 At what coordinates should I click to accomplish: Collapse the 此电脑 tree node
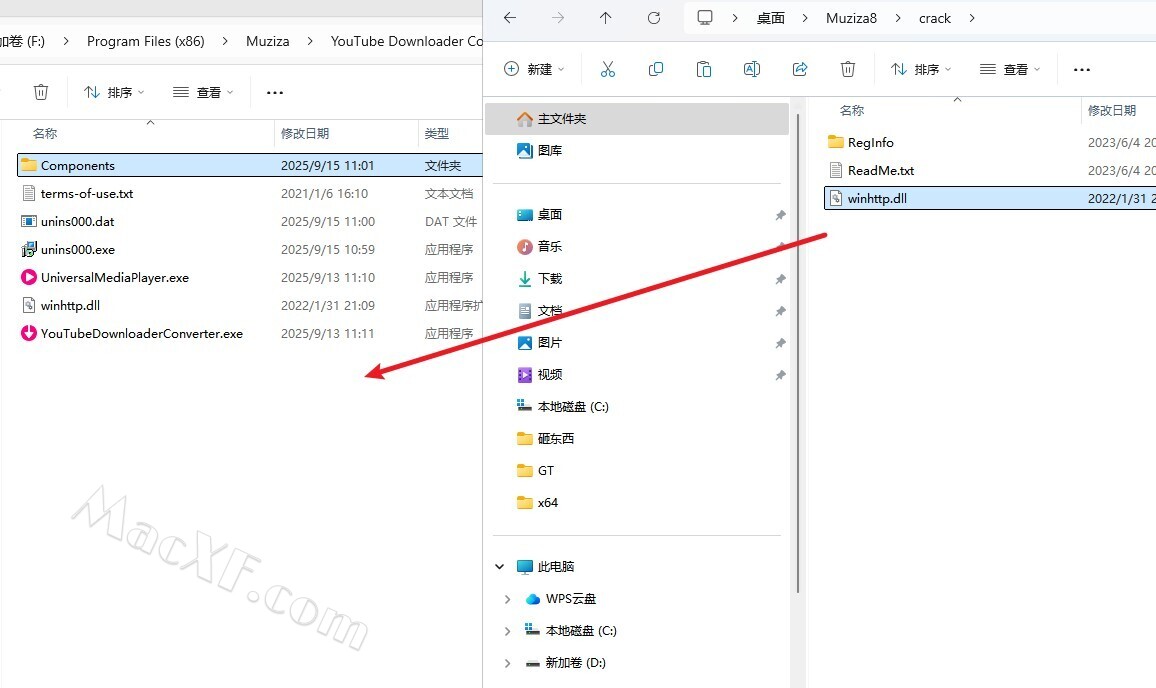coord(500,566)
